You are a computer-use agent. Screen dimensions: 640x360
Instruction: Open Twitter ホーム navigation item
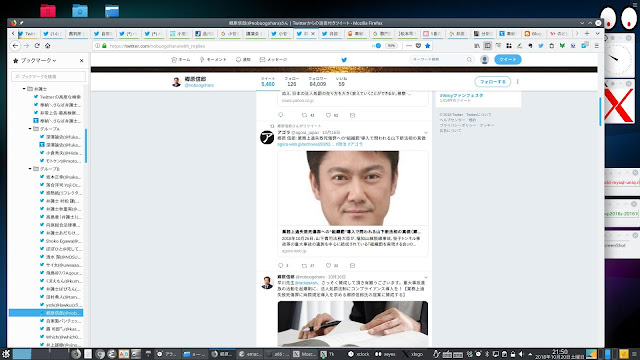(181, 60)
